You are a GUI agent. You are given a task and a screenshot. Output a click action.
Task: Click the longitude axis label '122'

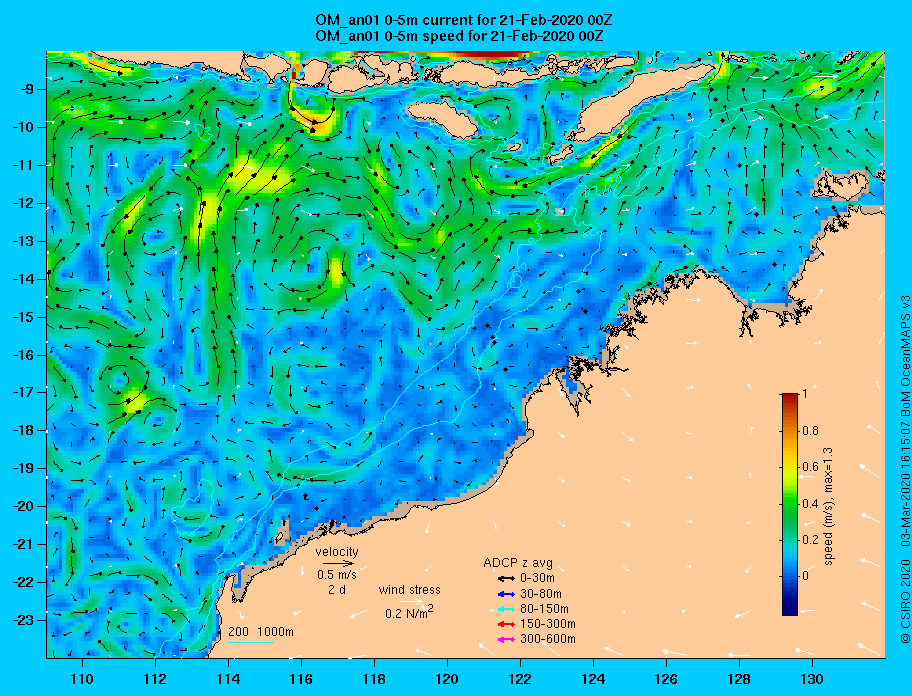(x=520, y=679)
